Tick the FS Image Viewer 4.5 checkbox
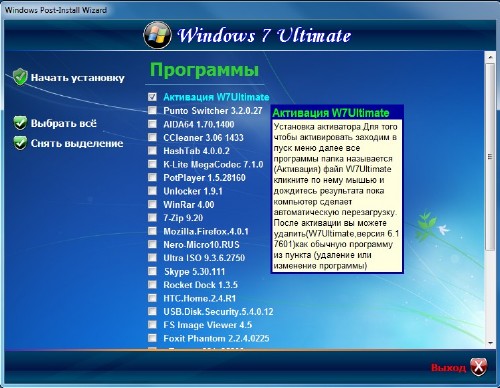 pyautogui.click(x=152, y=324)
